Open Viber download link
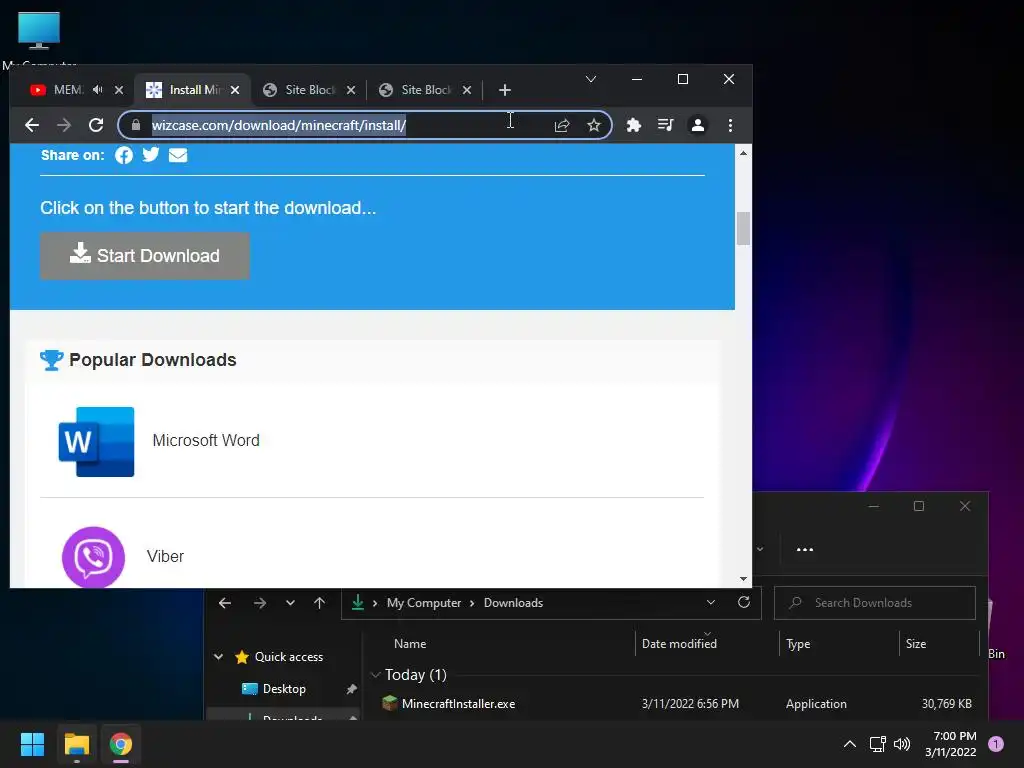The width and height of the screenshot is (1024, 768). coord(165,556)
